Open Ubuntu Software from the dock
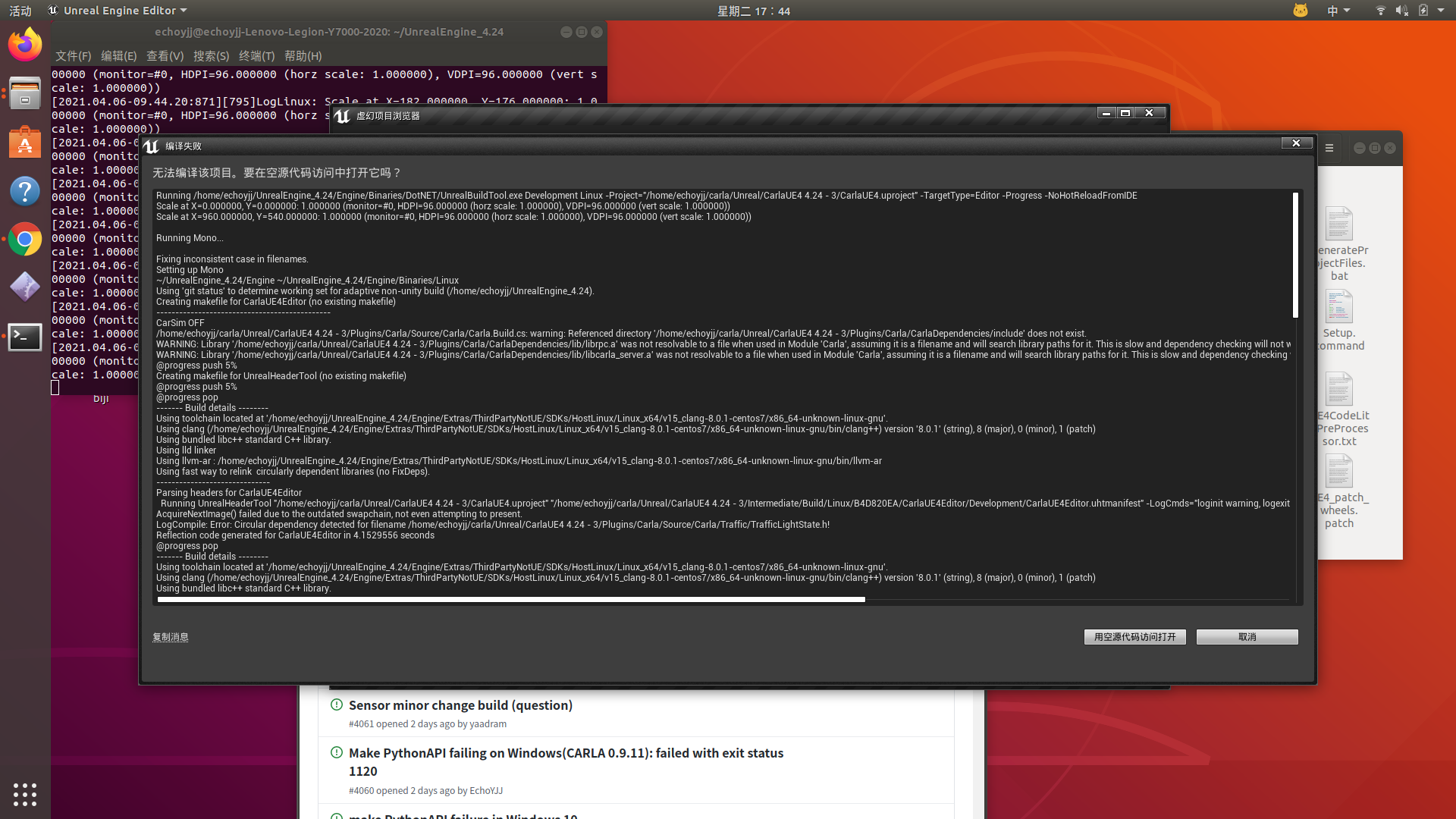The height and width of the screenshot is (819, 1456). click(x=25, y=143)
